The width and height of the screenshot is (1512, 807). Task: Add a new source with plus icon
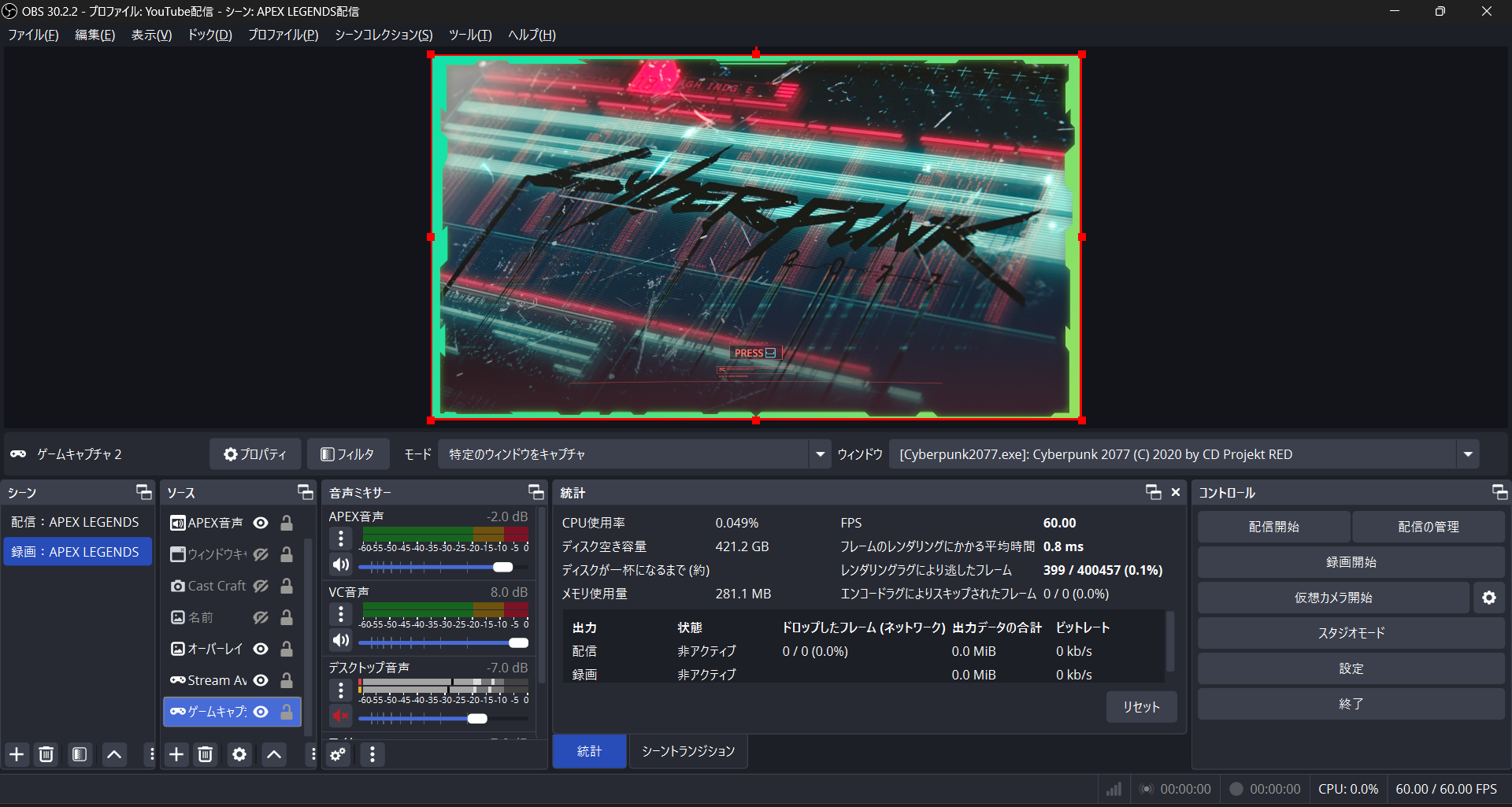click(176, 754)
